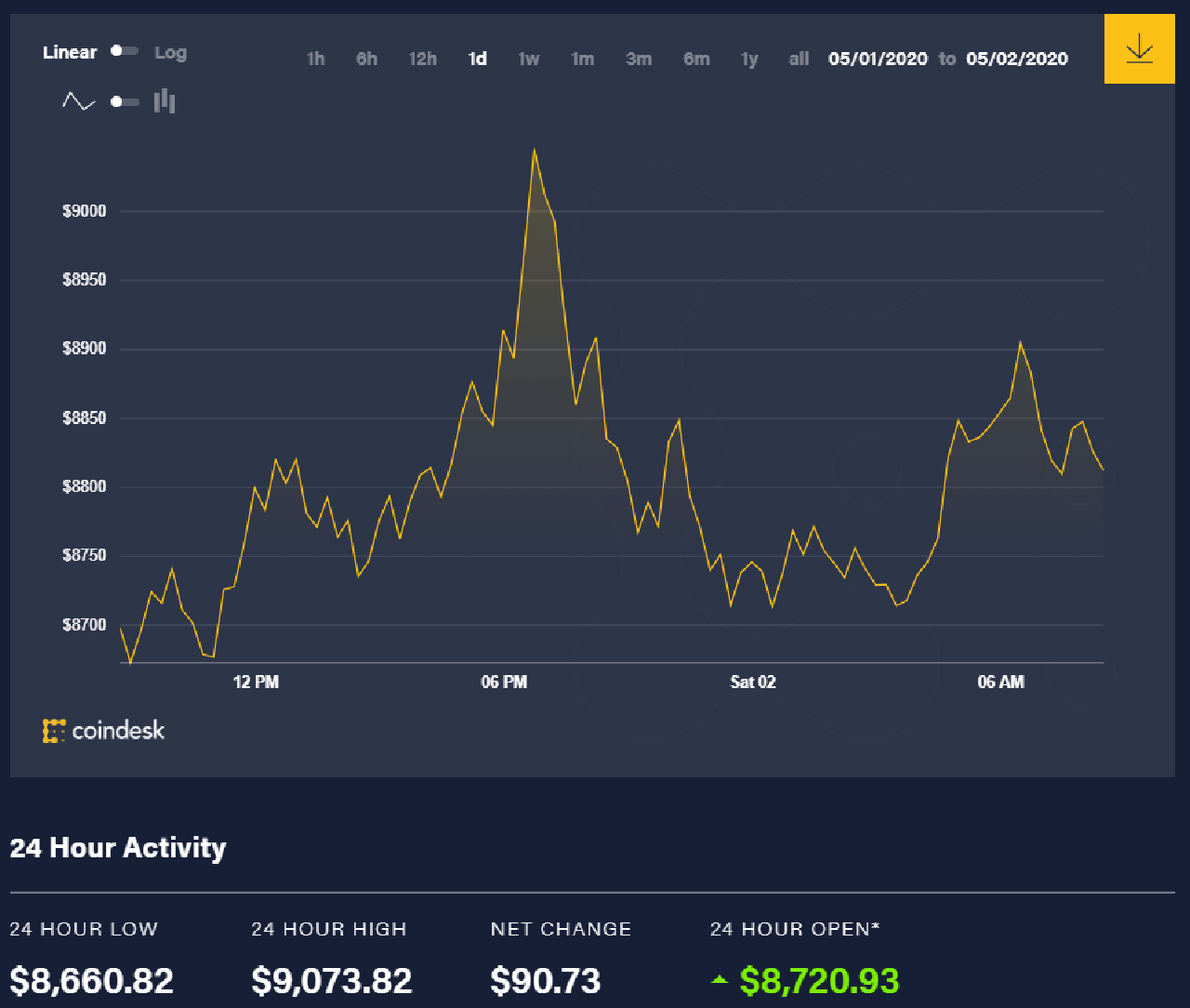Click the 06 AM time axis label
Screen dimensions: 1190x1008
tap(1001, 683)
